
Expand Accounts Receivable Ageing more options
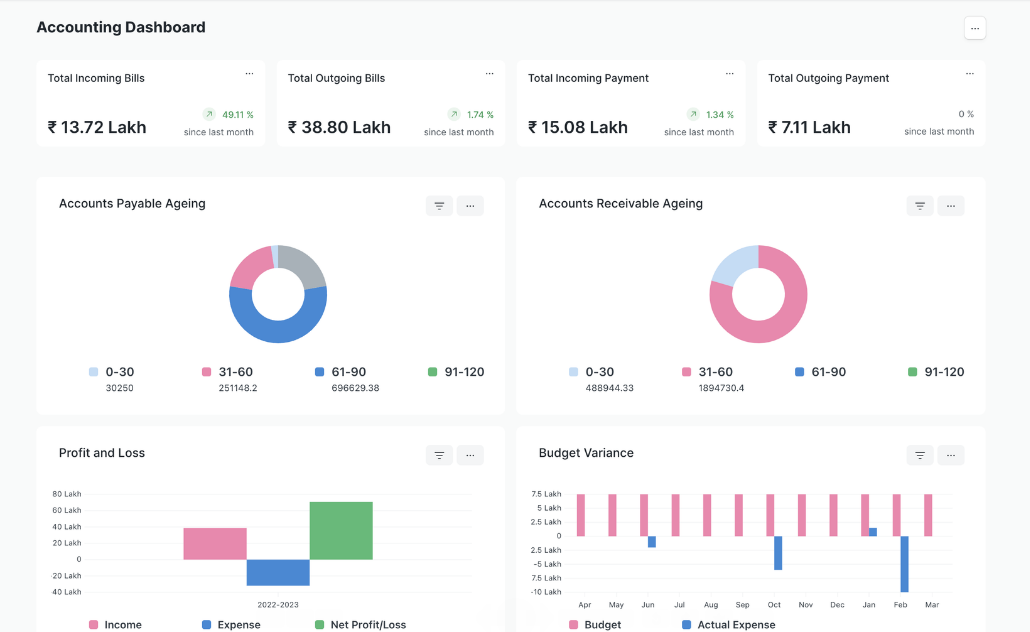point(951,206)
